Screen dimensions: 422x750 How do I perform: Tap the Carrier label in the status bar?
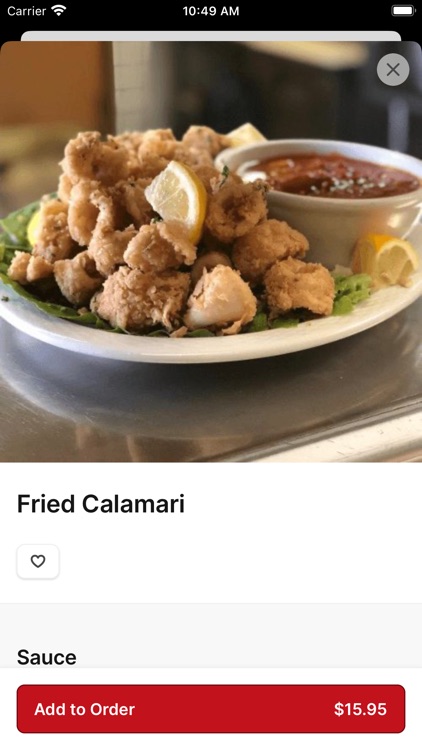coord(26,11)
